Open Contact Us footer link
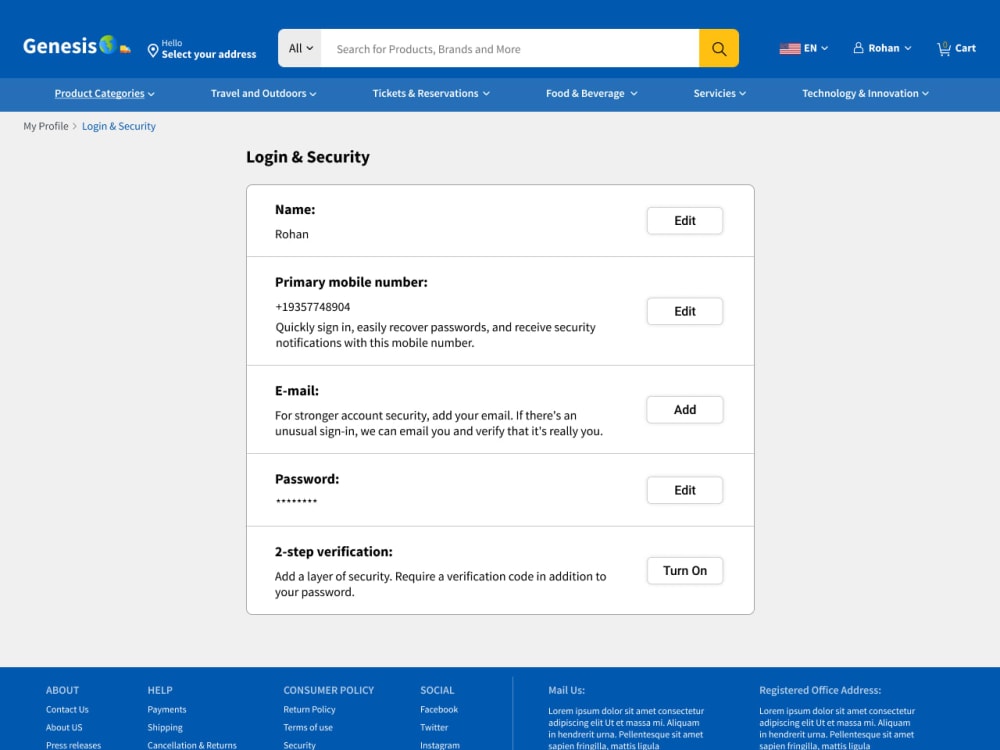Image resolution: width=1000 pixels, height=750 pixels. coord(67,709)
